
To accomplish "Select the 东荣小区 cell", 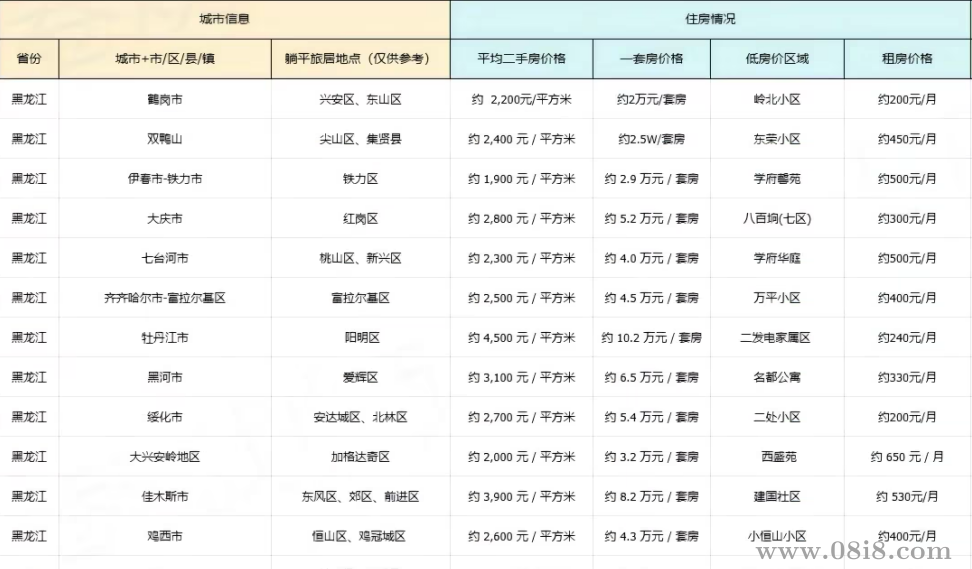I will click(777, 139).
